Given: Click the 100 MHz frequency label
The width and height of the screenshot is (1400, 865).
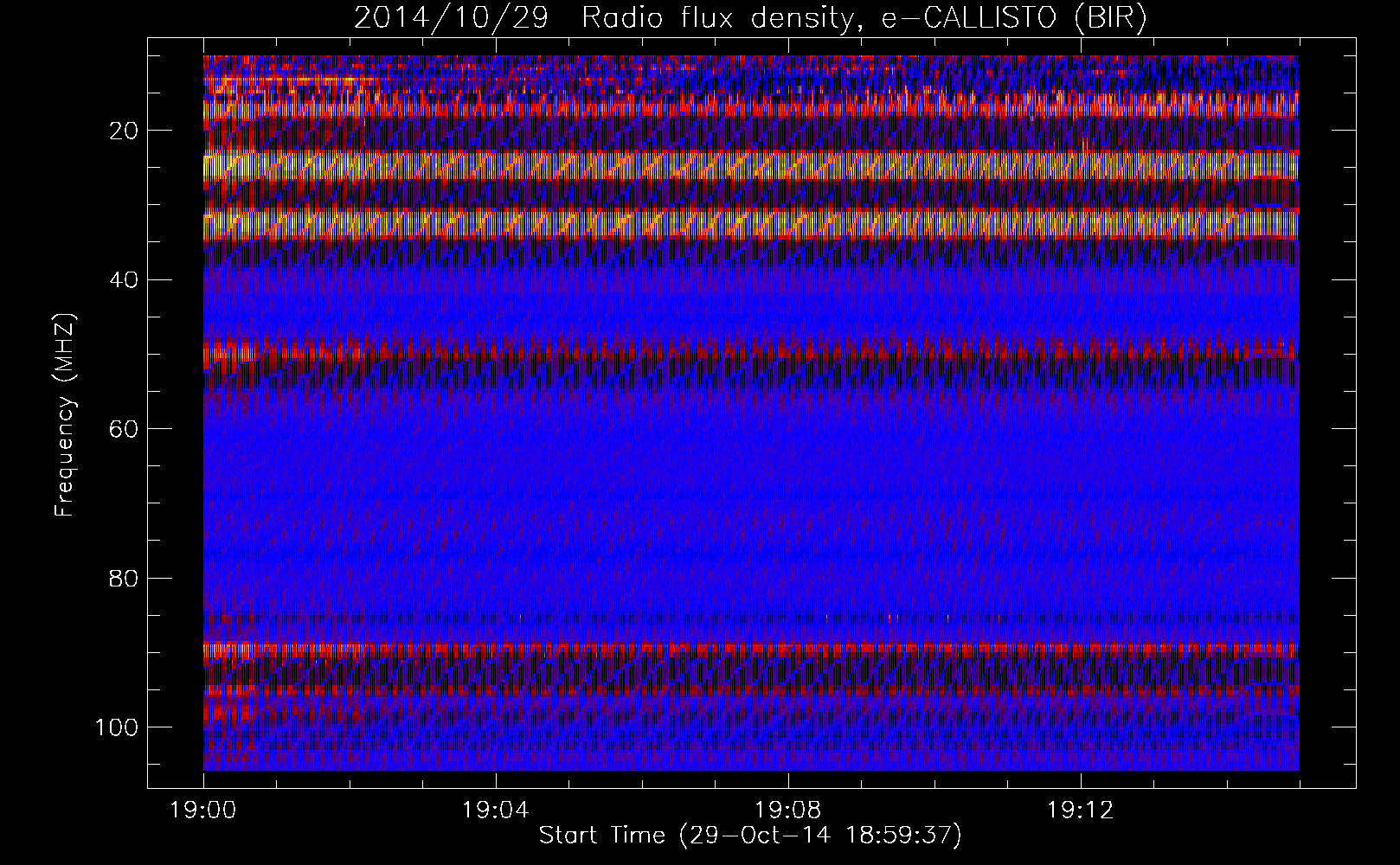Looking at the screenshot, I should (x=117, y=727).
